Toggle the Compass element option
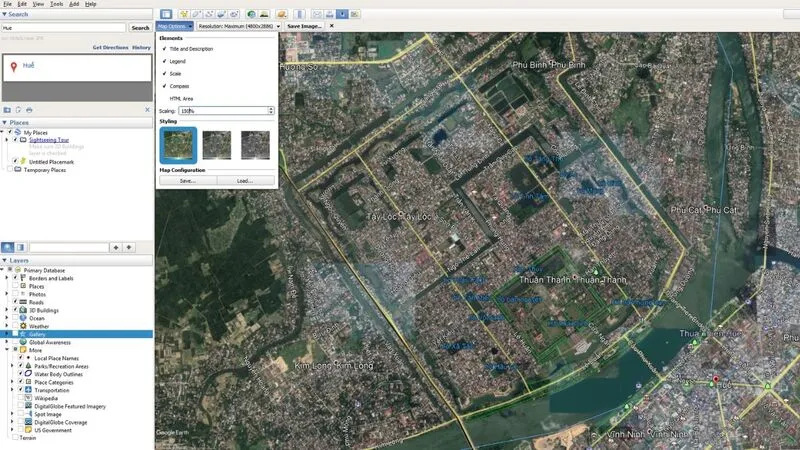 click(175, 86)
